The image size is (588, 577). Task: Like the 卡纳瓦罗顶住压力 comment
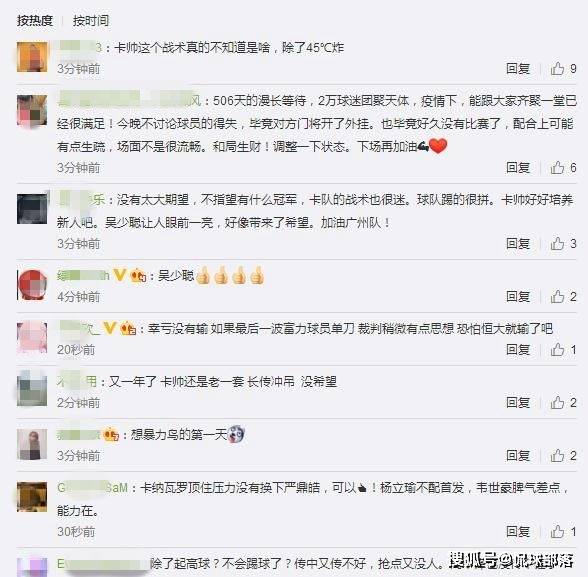tap(557, 532)
